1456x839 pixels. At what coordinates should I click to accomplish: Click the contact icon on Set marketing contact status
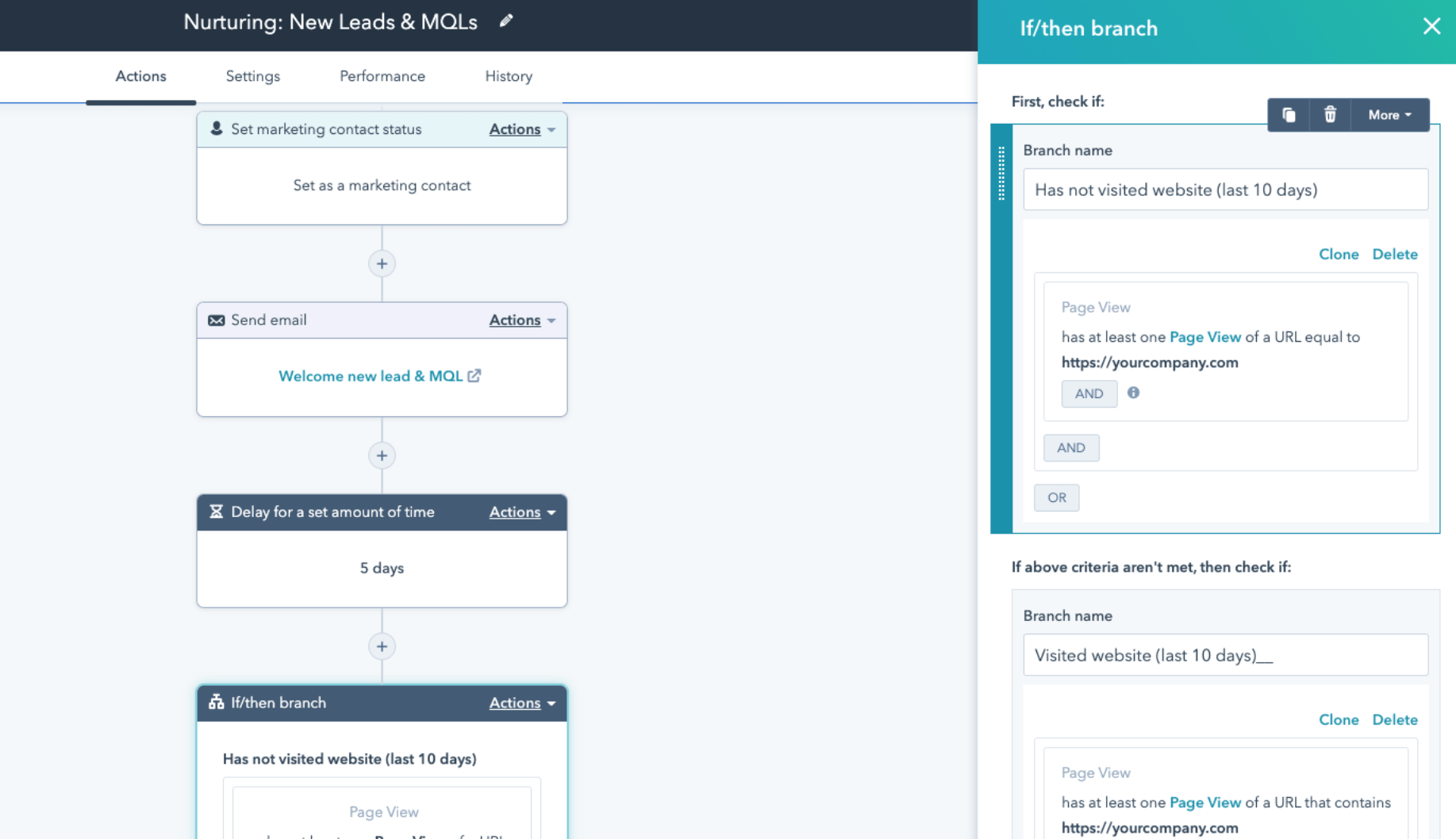[217, 128]
